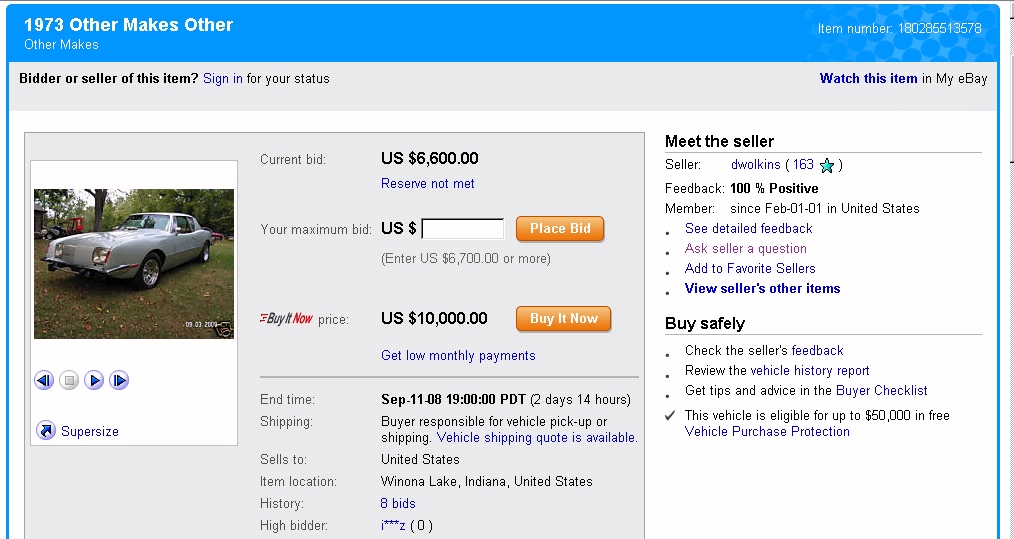Open the silver car photo thumbnail
This screenshot has height=539, width=1014.
pyautogui.click(x=134, y=264)
